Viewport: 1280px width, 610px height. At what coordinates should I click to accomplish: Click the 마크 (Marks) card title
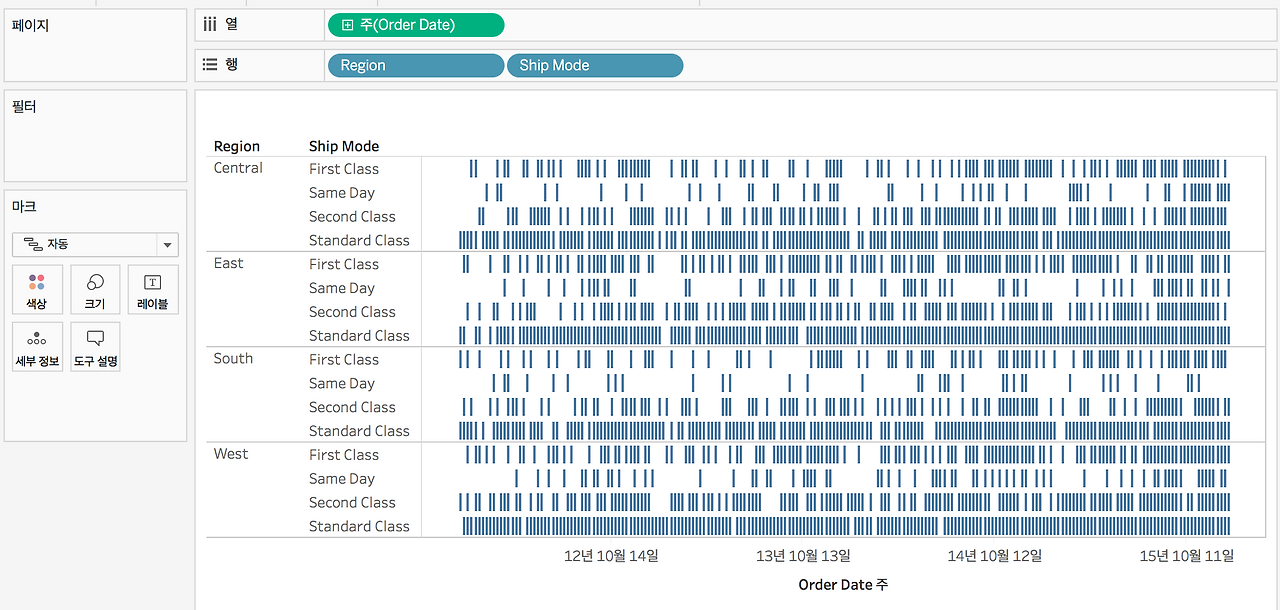(24, 206)
